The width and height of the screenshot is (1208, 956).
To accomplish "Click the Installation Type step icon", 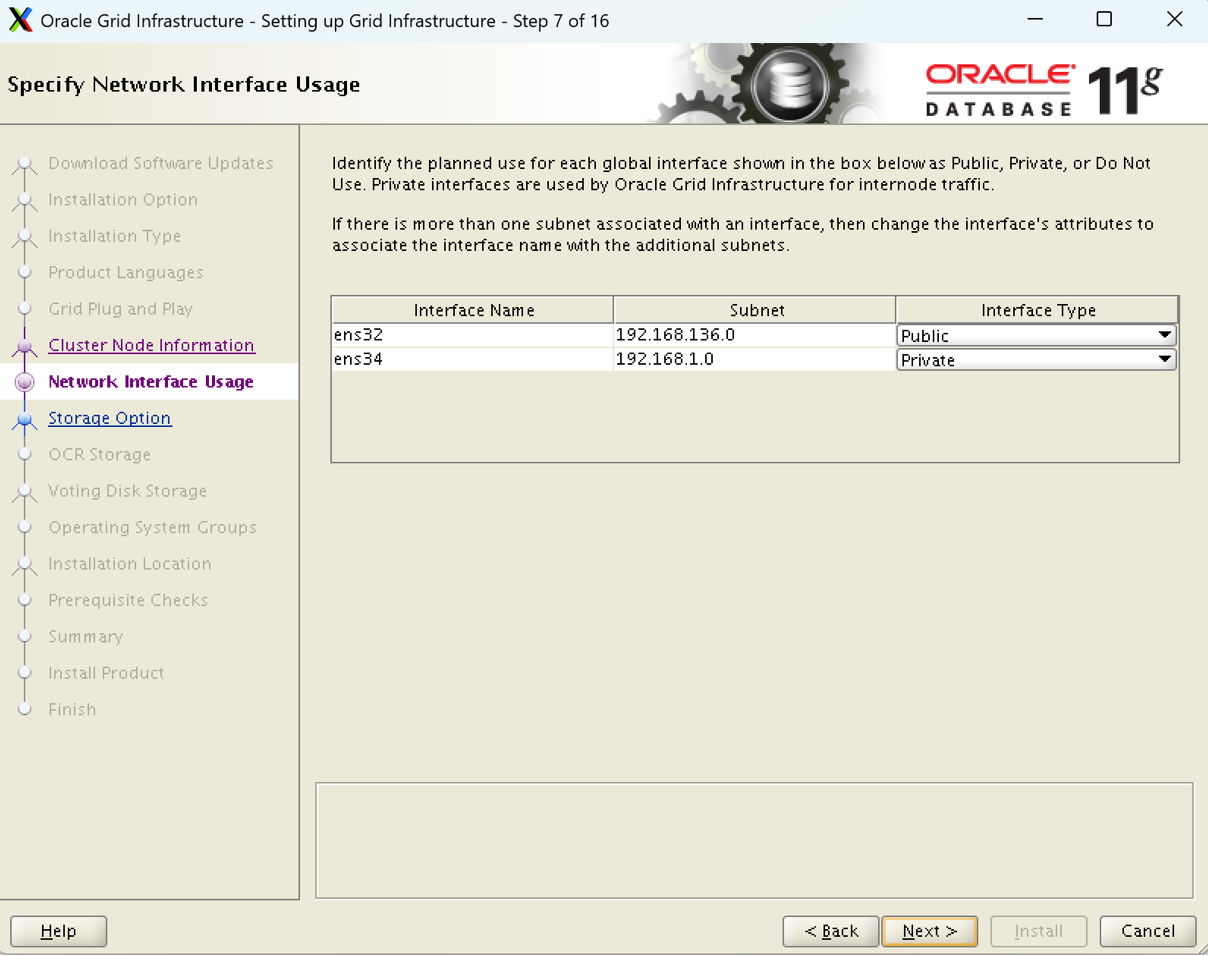I will coord(25,238).
